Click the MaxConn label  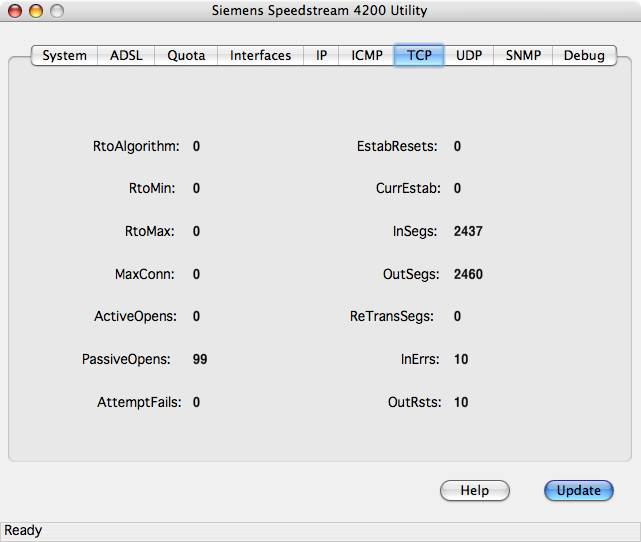pos(145,274)
